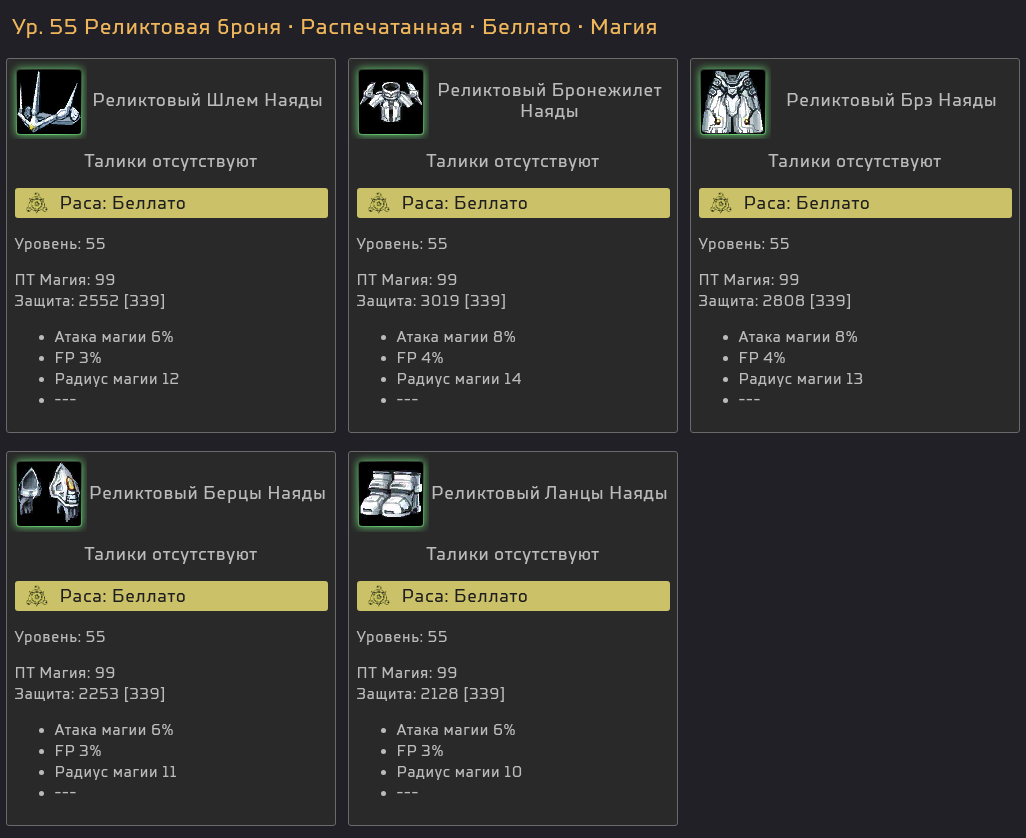Viewport: 1026px width, 838px height.
Task: Click 'FP 4%' in Бронежилет Наяды card
Action: click(420, 358)
